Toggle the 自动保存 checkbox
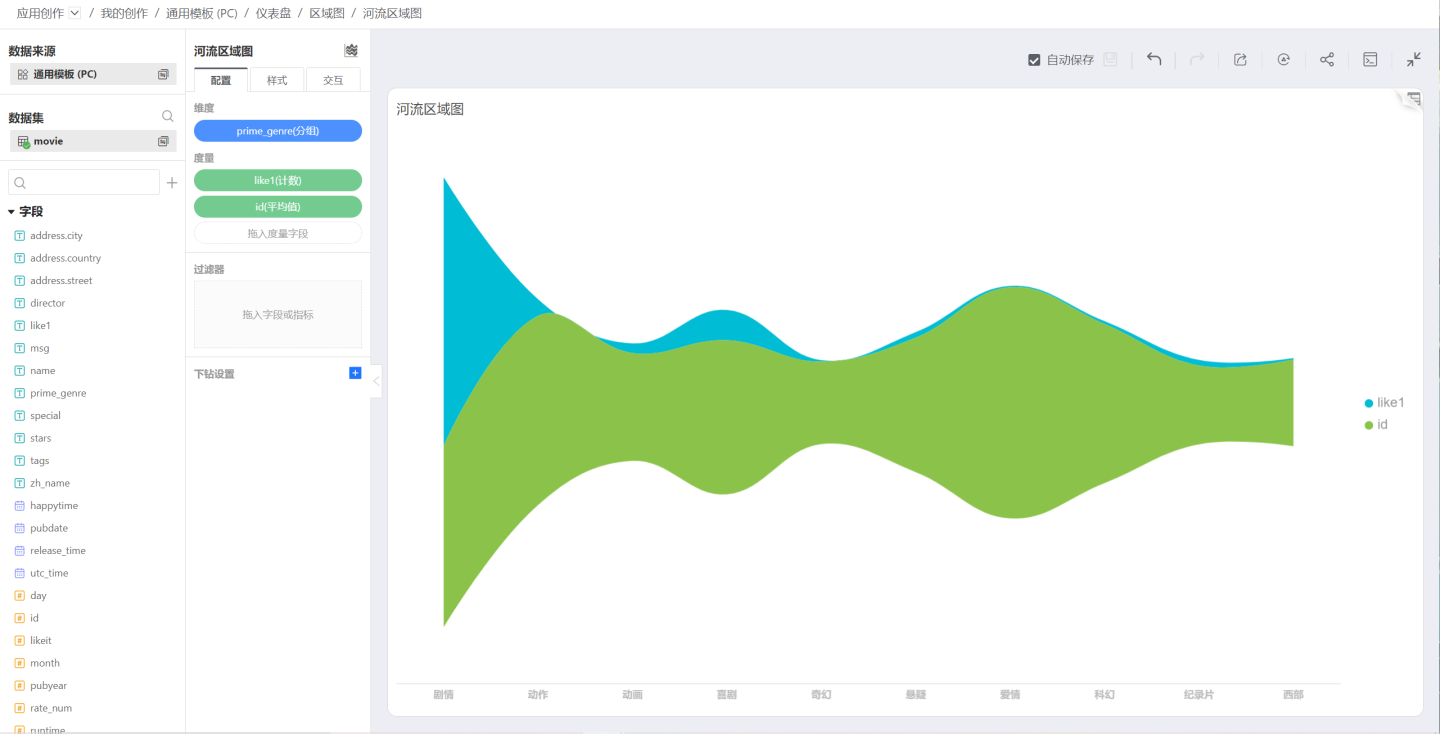 [x=1035, y=60]
